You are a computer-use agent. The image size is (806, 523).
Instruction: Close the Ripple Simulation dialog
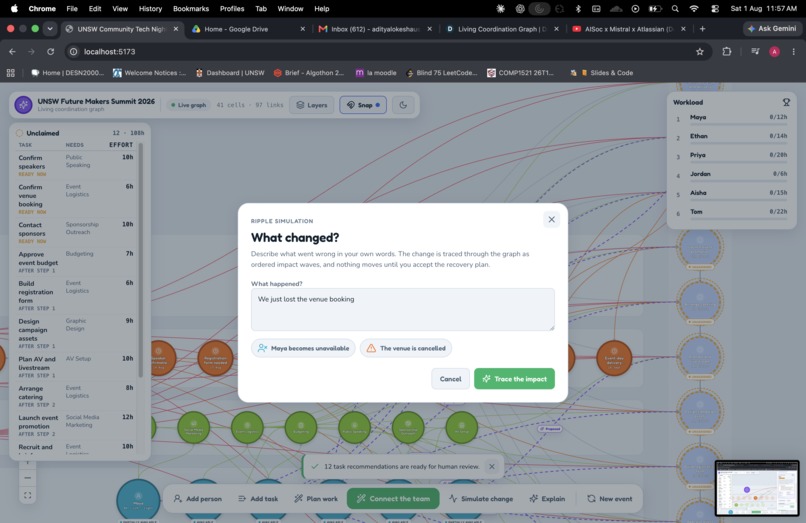pyautogui.click(x=551, y=220)
